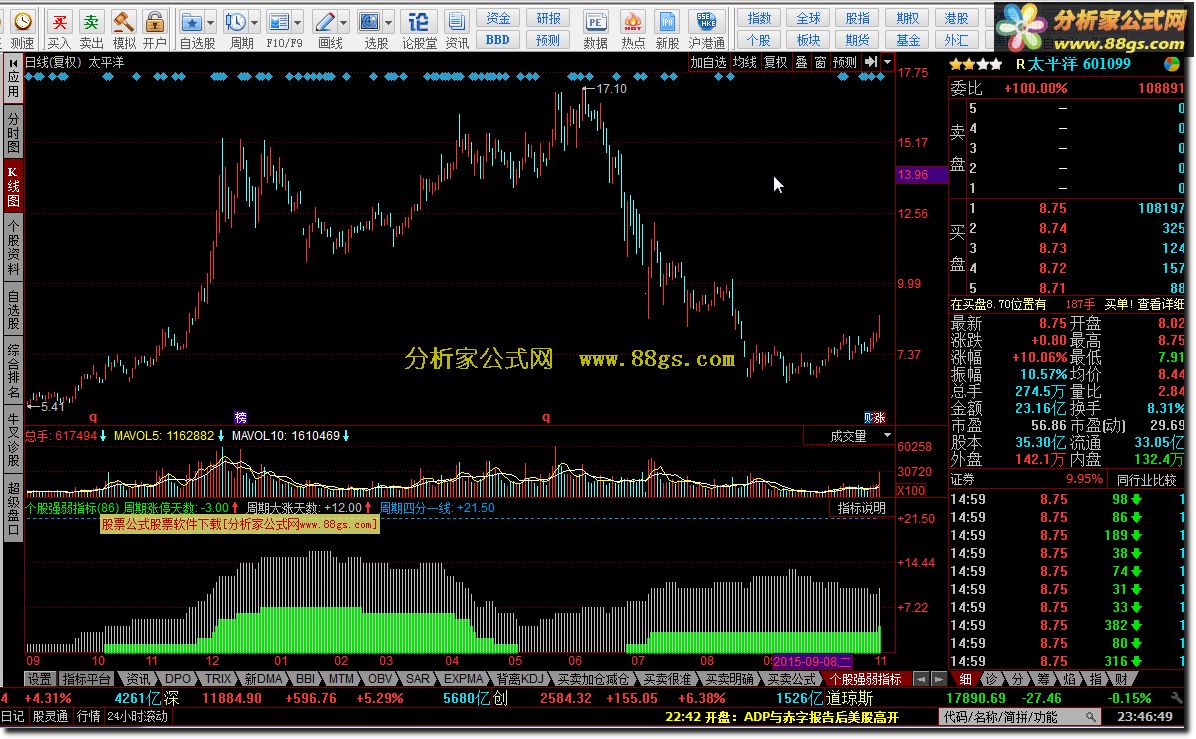Switch to the MACD-row DPO indicator tab
Viewport: 1196px width, 739px height.
178,678
